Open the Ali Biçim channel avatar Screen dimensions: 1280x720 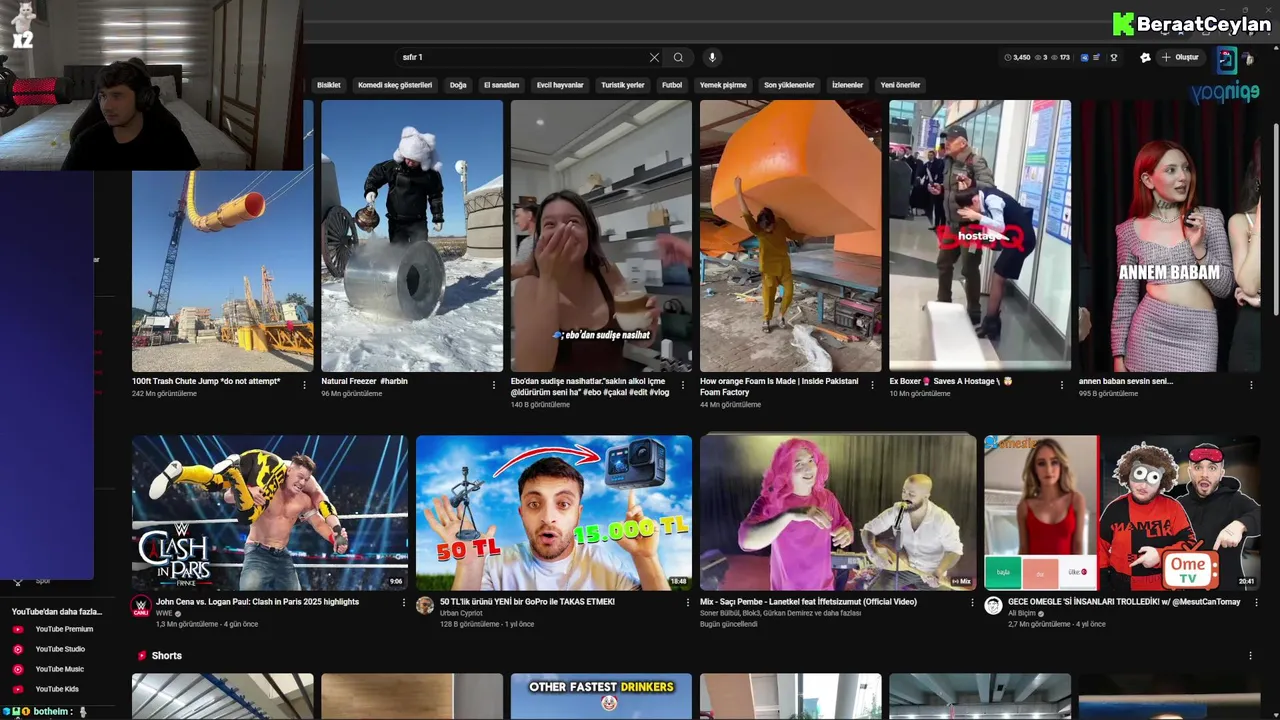coord(993,606)
